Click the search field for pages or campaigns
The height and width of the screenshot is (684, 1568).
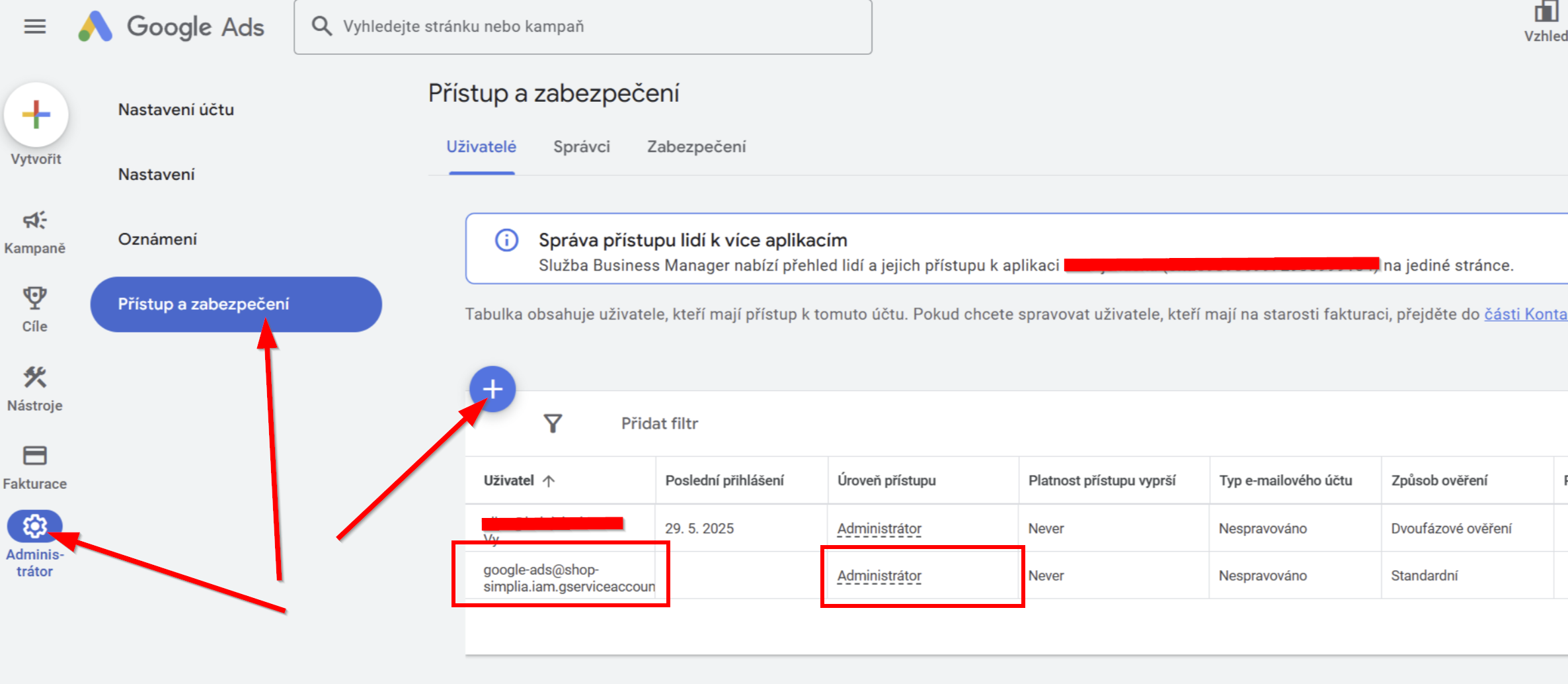point(583,27)
